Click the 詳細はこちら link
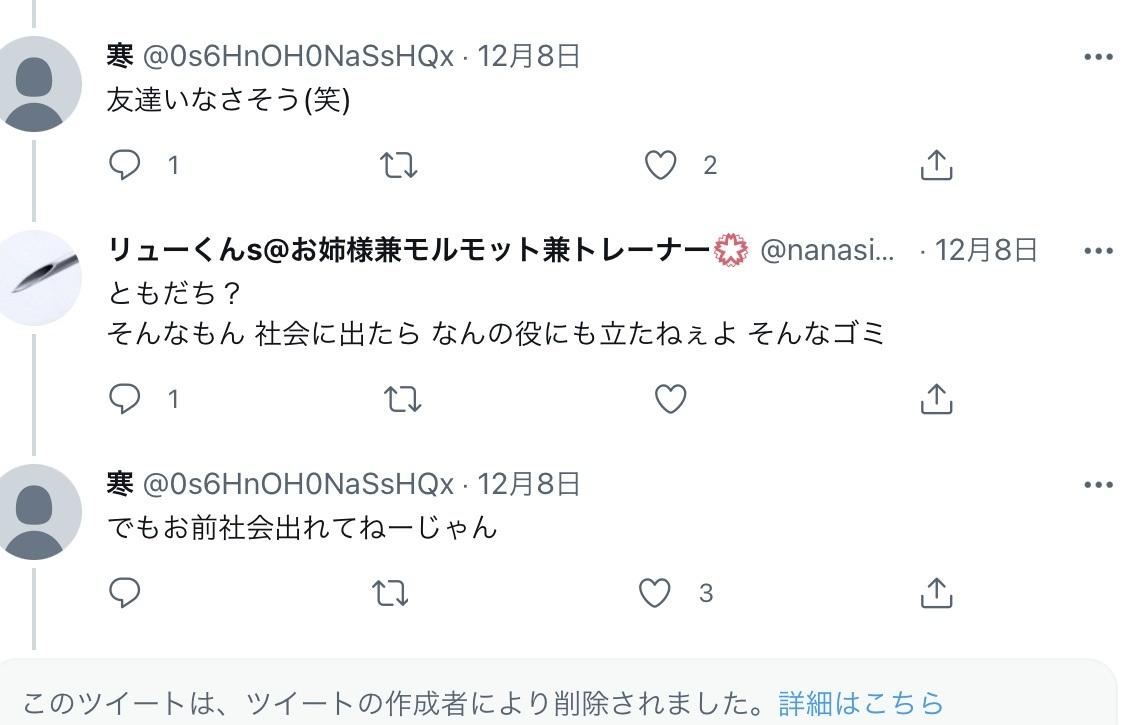 coord(861,703)
